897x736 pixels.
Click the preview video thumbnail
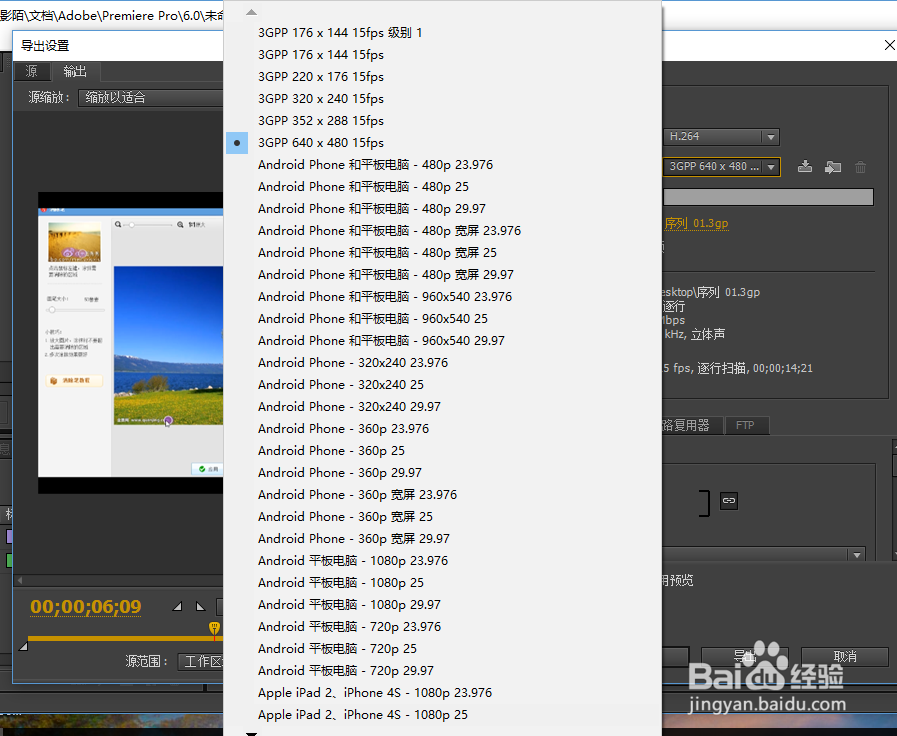pos(130,342)
